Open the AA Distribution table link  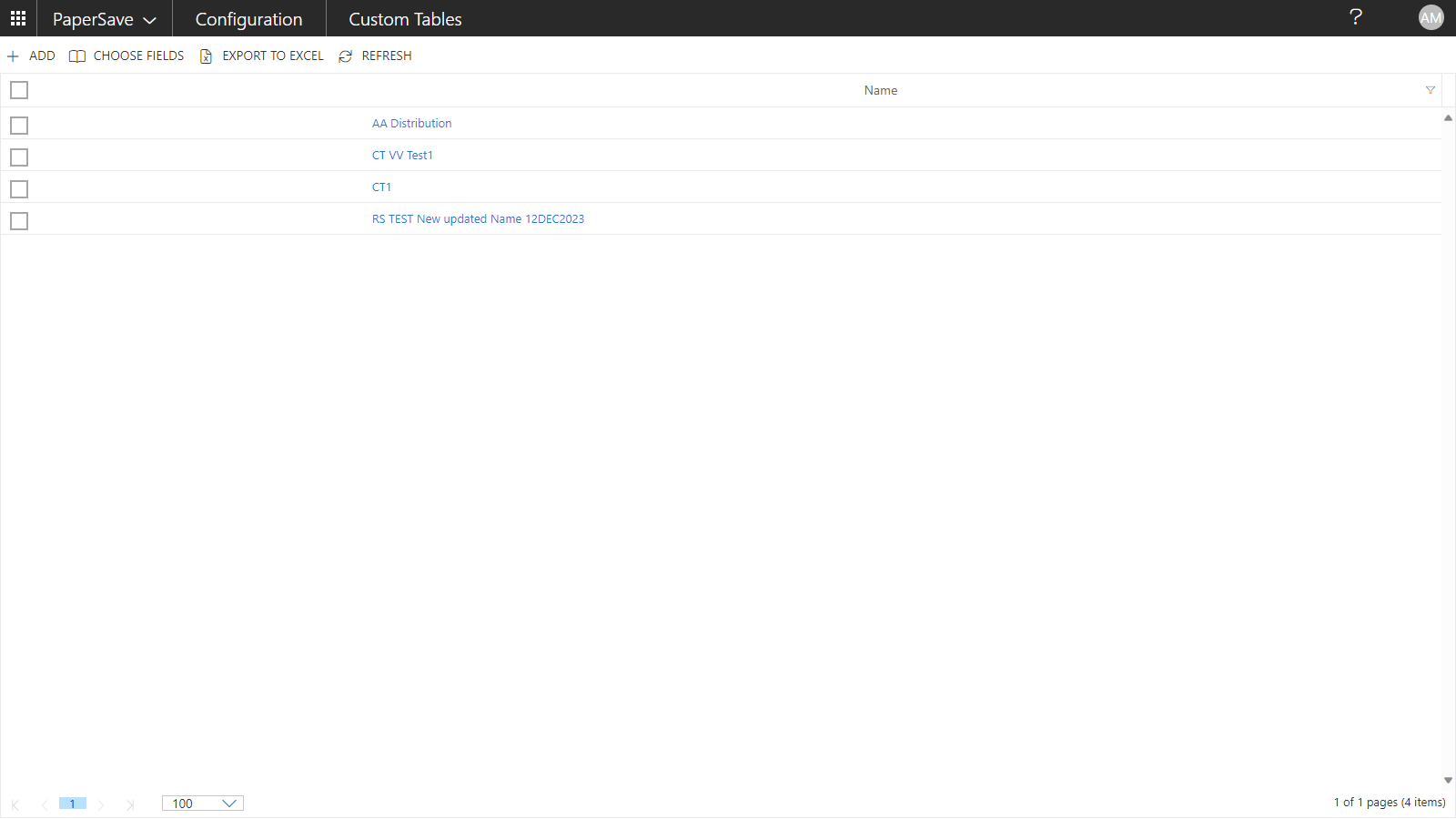pyautogui.click(x=411, y=124)
